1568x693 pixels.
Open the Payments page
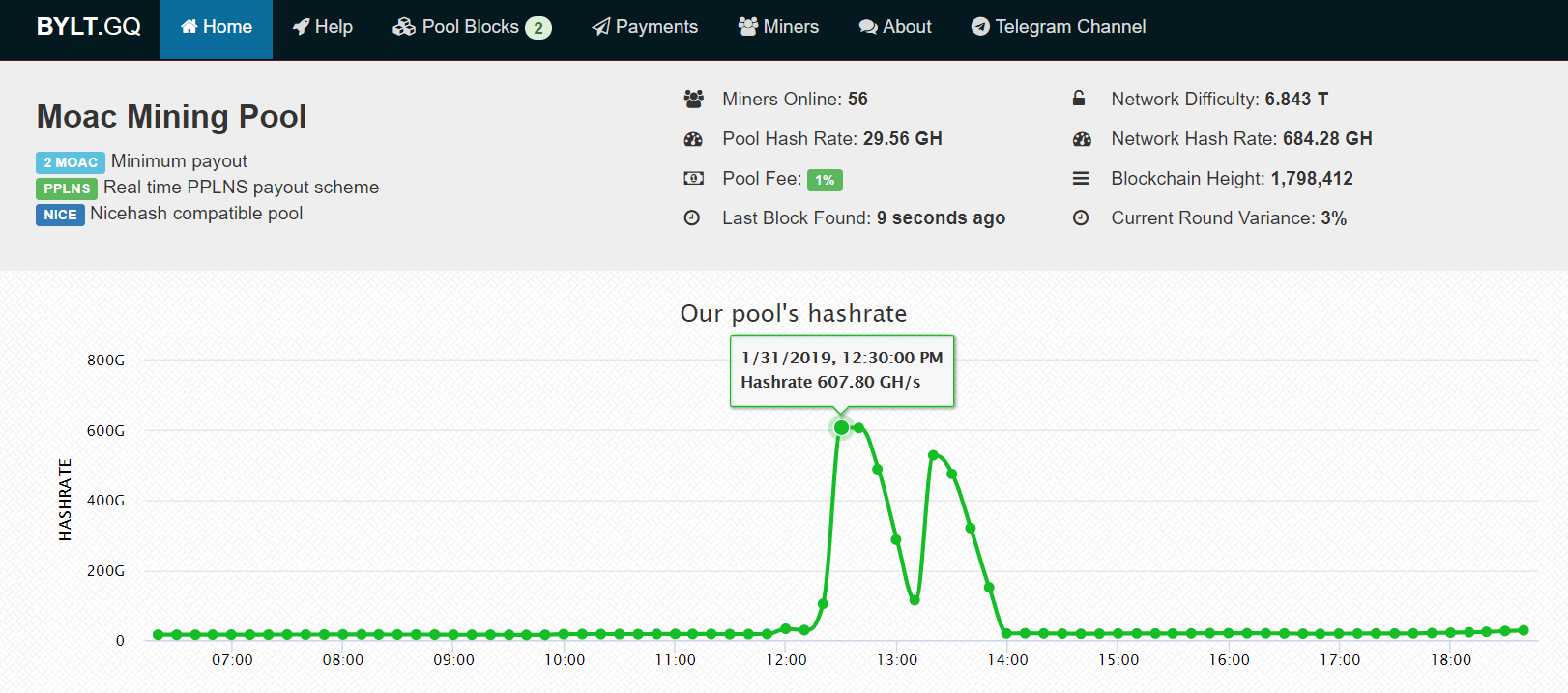coord(645,27)
